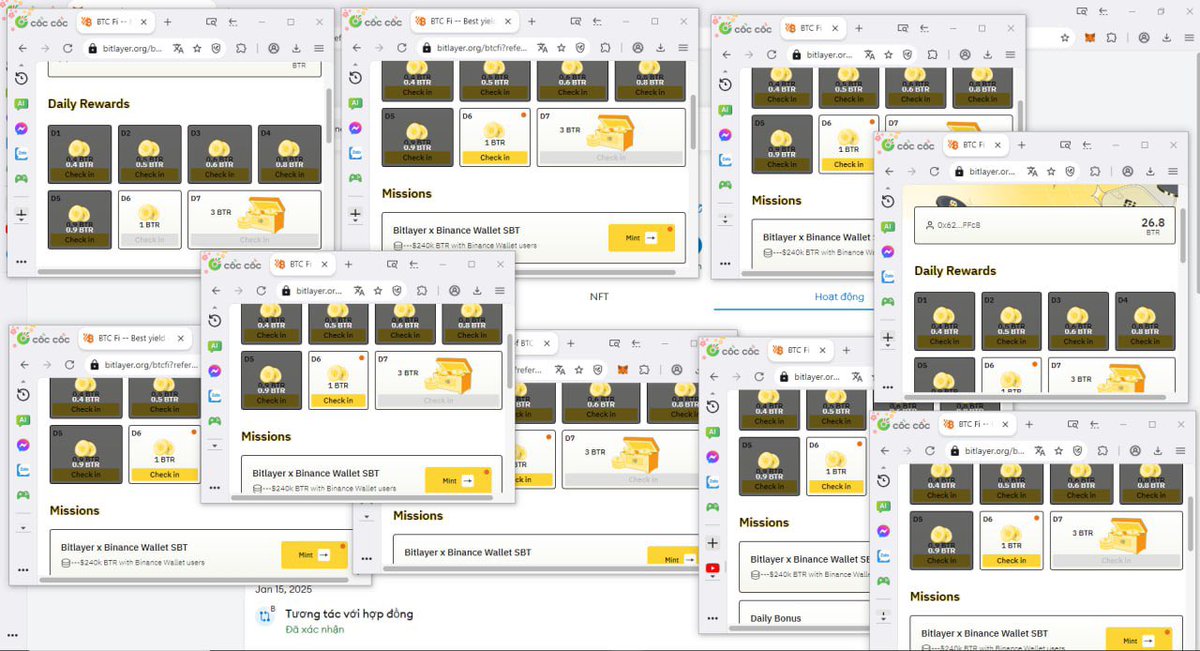Open YouTube in Daily Bonus window sidebar
Image resolution: width=1200 pixels, height=651 pixels.
click(712, 569)
